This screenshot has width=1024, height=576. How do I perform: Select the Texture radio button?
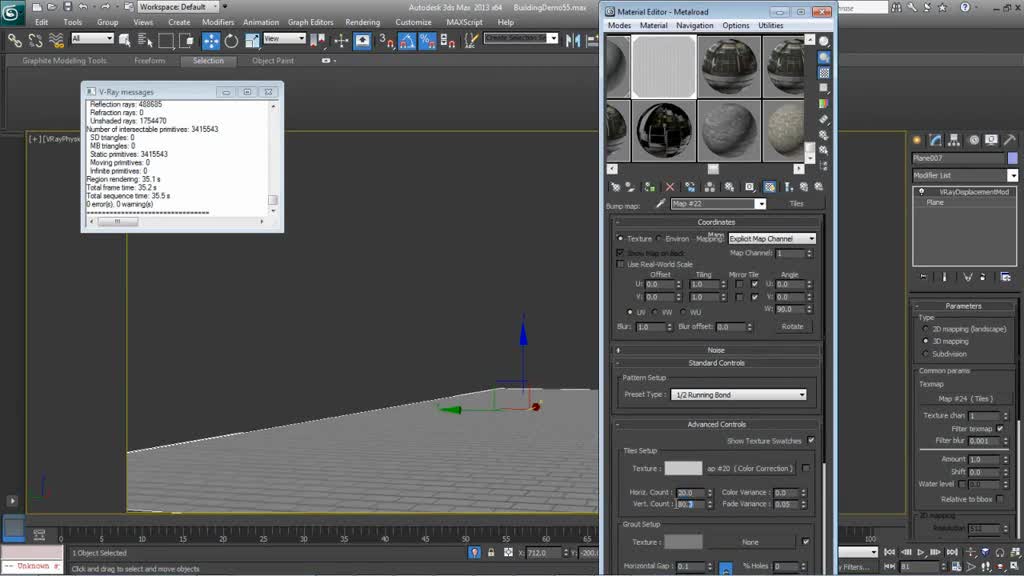(x=620, y=238)
